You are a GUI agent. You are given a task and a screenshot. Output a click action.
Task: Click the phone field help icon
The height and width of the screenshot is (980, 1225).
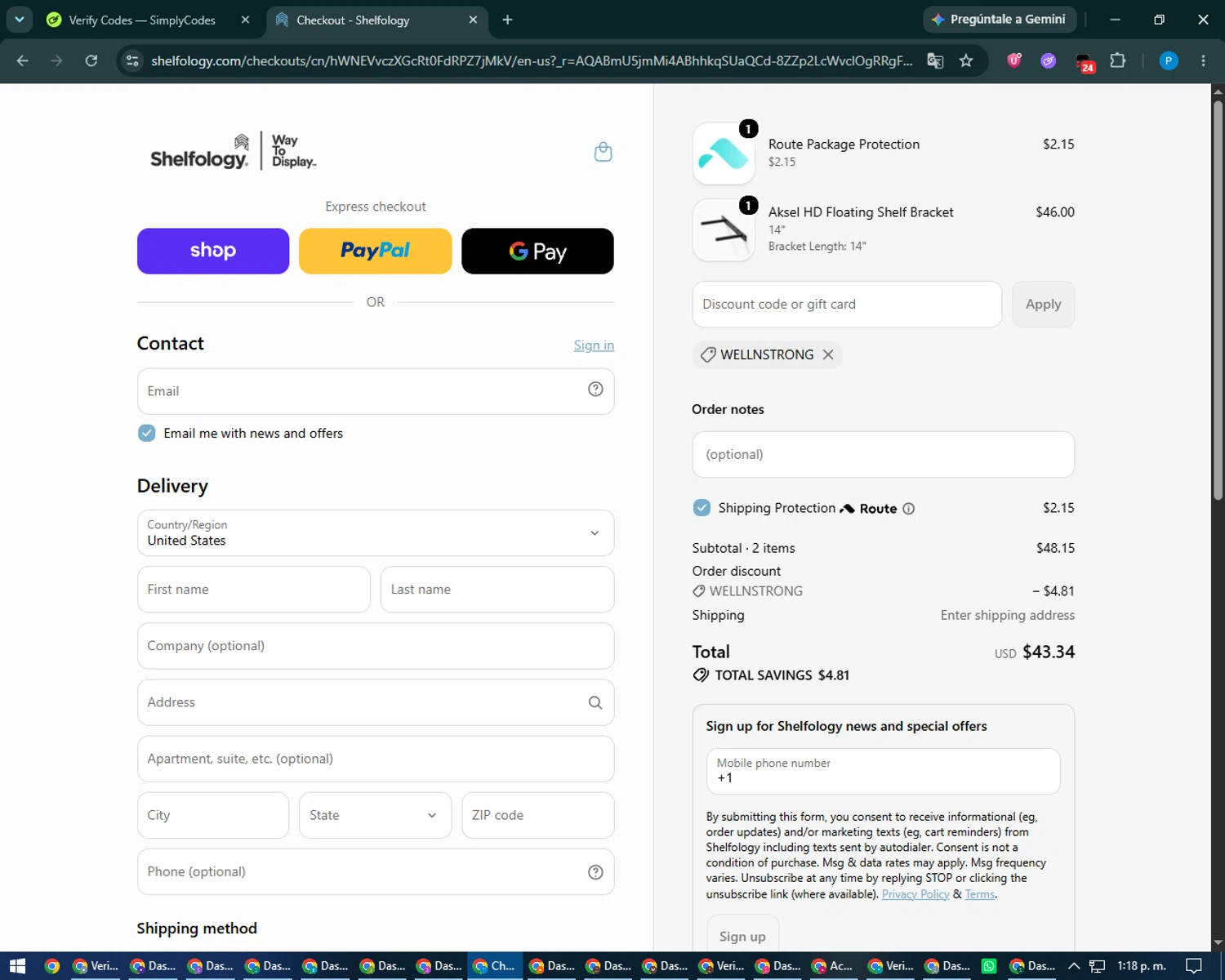pyautogui.click(x=595, y=872)
